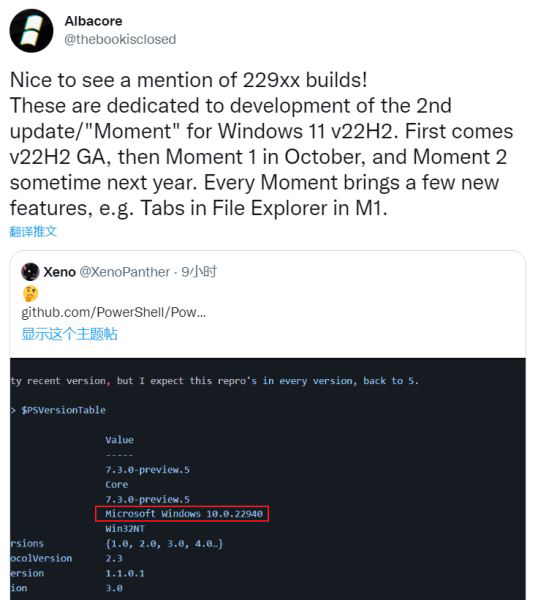The height and width of the screenshot is (600, 538).
Task: Click the Core edition value
Action: (x=117, y=484)
